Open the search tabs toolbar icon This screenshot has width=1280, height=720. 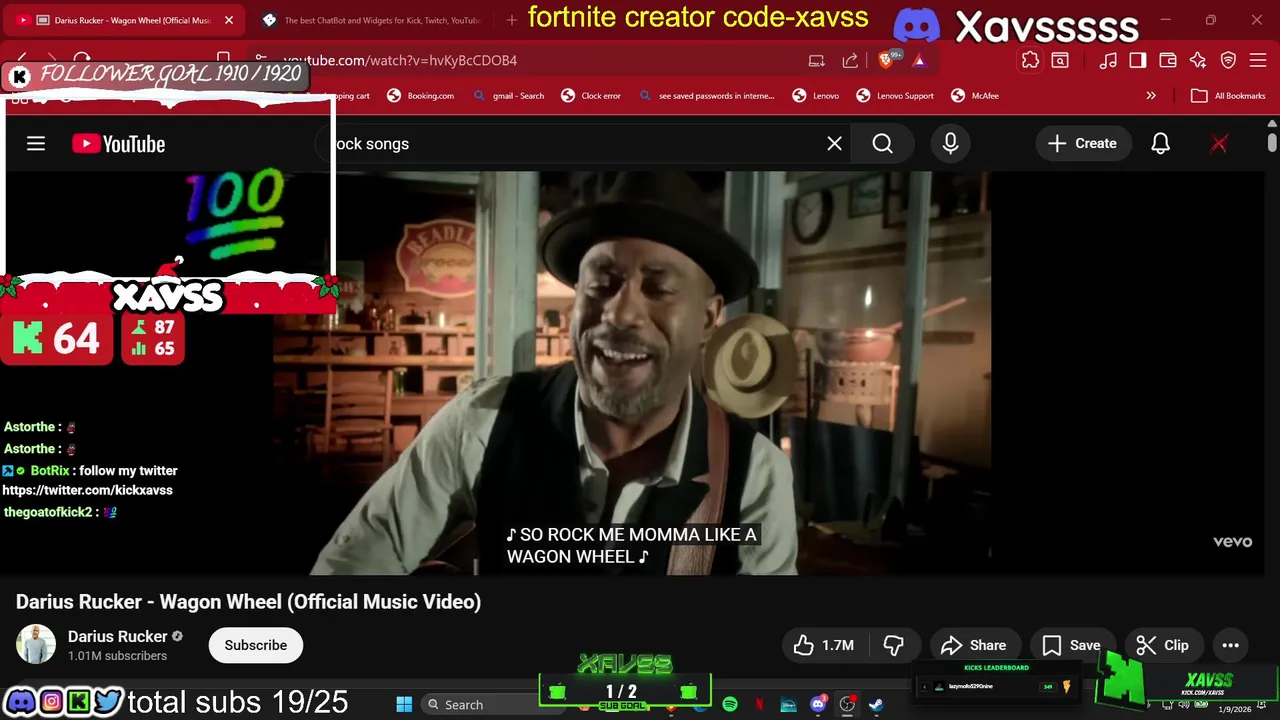1060,61
